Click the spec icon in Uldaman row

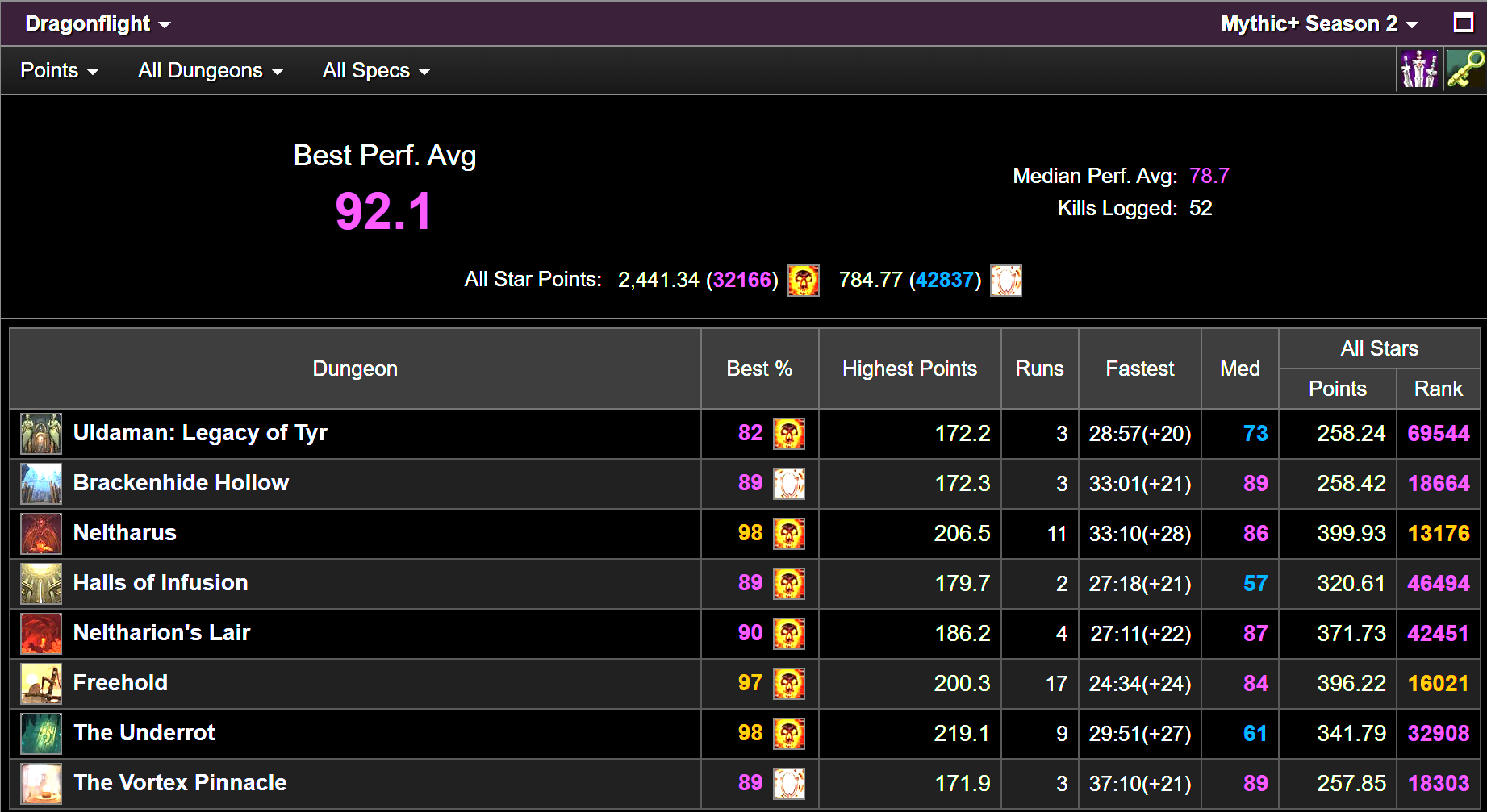click(789, 434)
